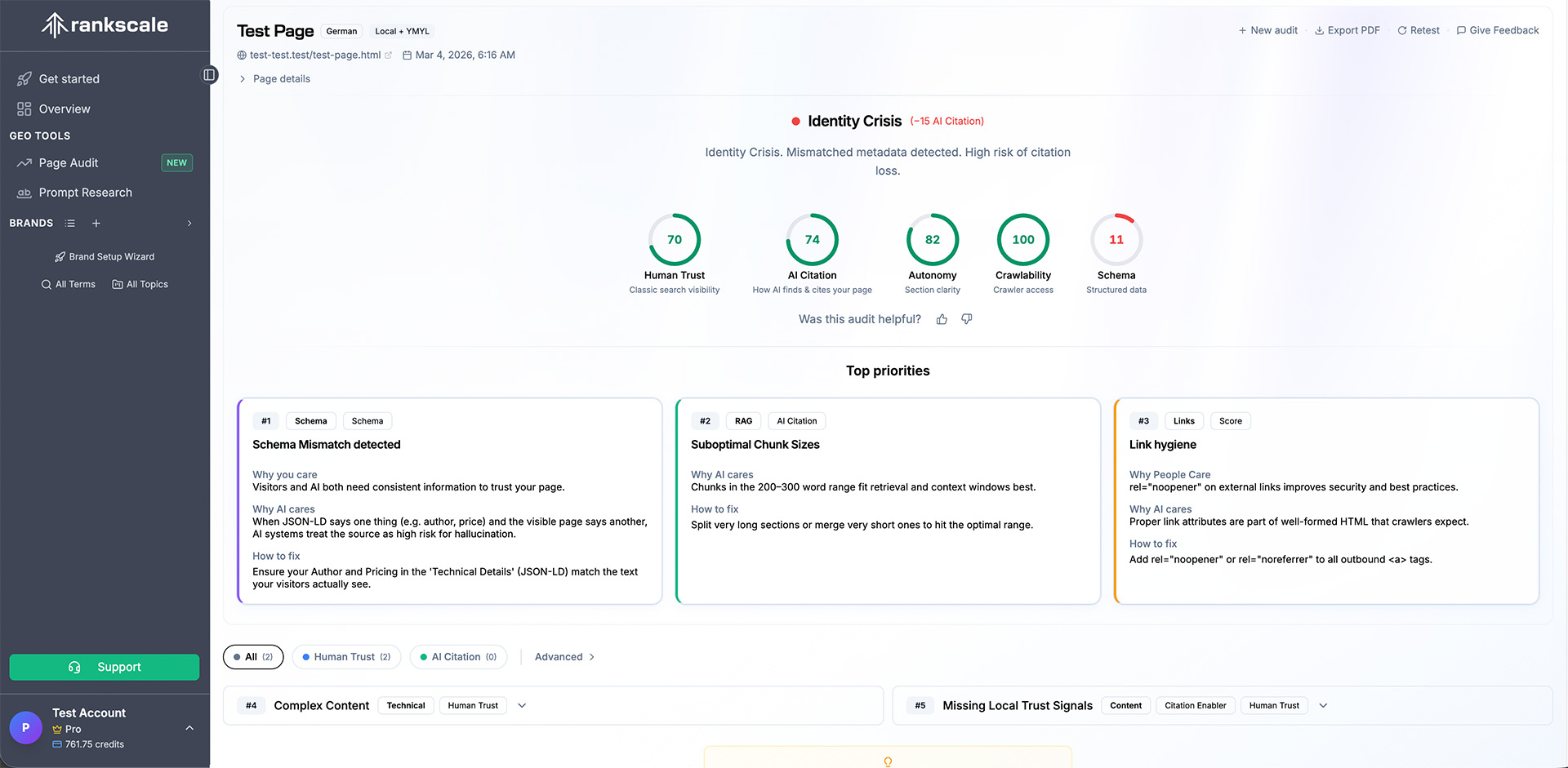
Task: Open Page Audit in the sidebar
Action: (68, 162)
